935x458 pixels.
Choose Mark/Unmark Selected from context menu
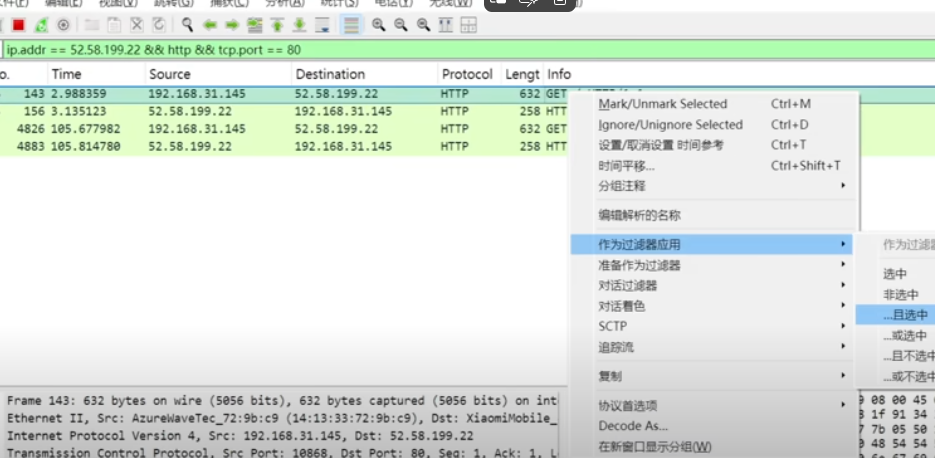coord(662,104)
